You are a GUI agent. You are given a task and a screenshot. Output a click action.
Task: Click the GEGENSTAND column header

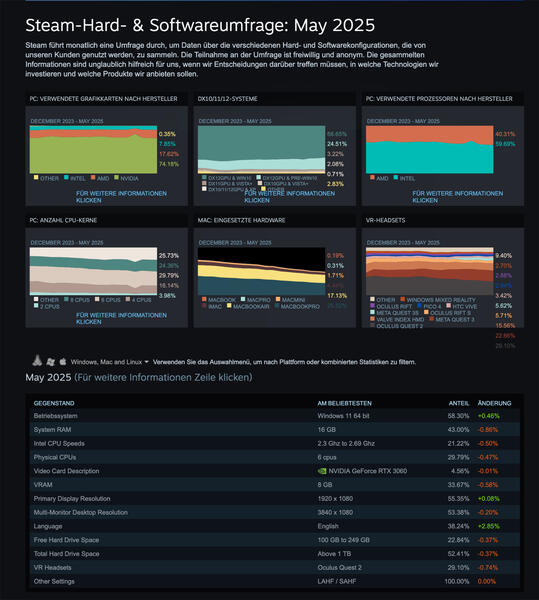click(54, 403)
